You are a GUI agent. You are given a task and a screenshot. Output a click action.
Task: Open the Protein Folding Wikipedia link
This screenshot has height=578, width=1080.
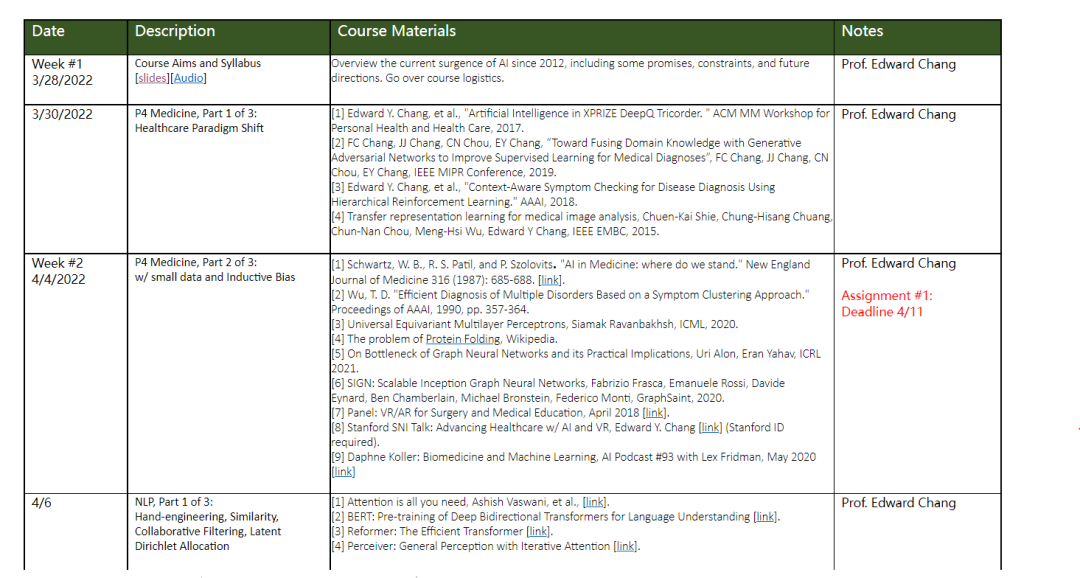tap(463, 339)
